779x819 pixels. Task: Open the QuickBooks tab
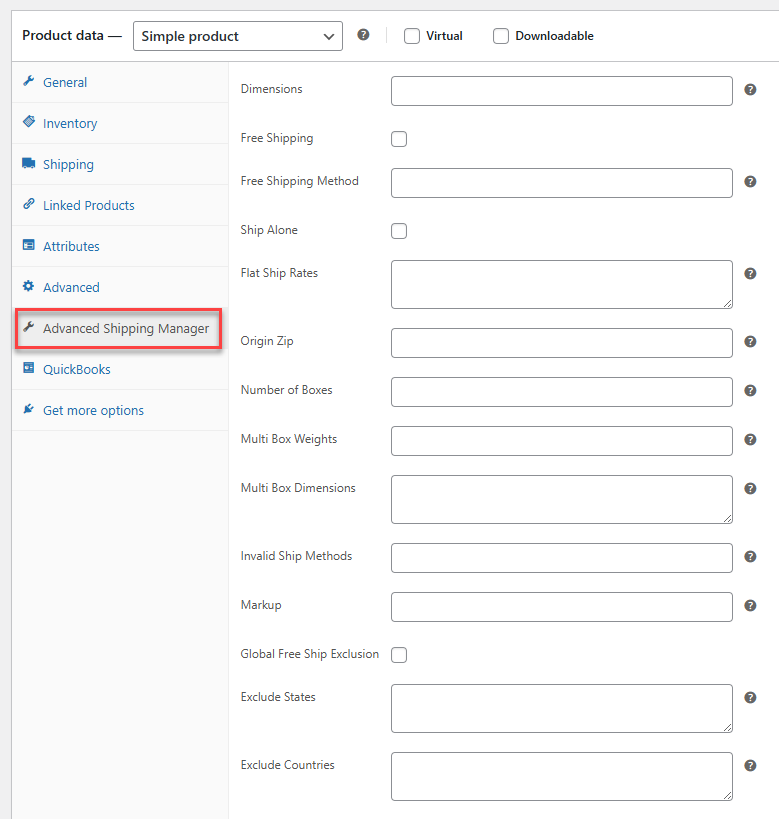120,369
